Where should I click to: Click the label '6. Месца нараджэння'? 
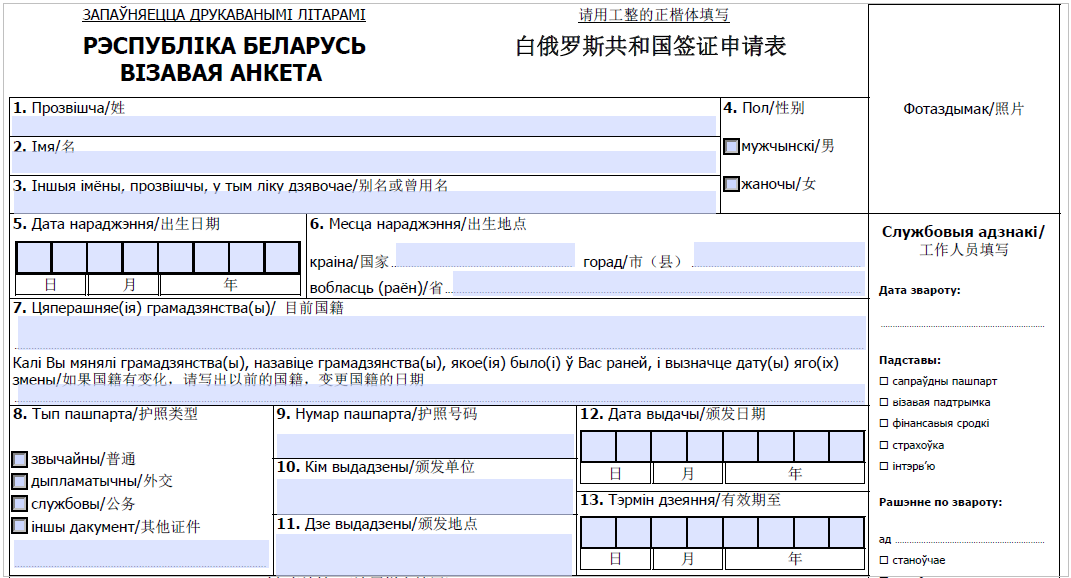pos(386,224)
